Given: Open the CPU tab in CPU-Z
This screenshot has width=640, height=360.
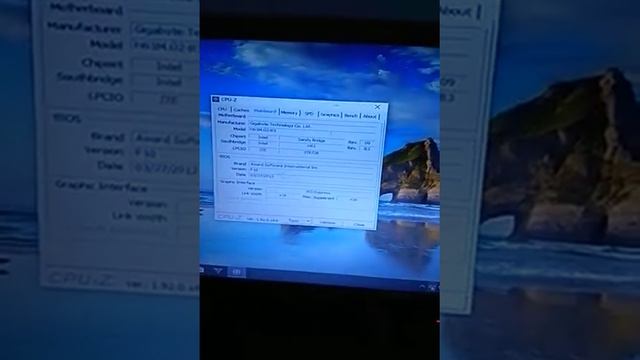Looking at the screenshot, I should [222, 109].
